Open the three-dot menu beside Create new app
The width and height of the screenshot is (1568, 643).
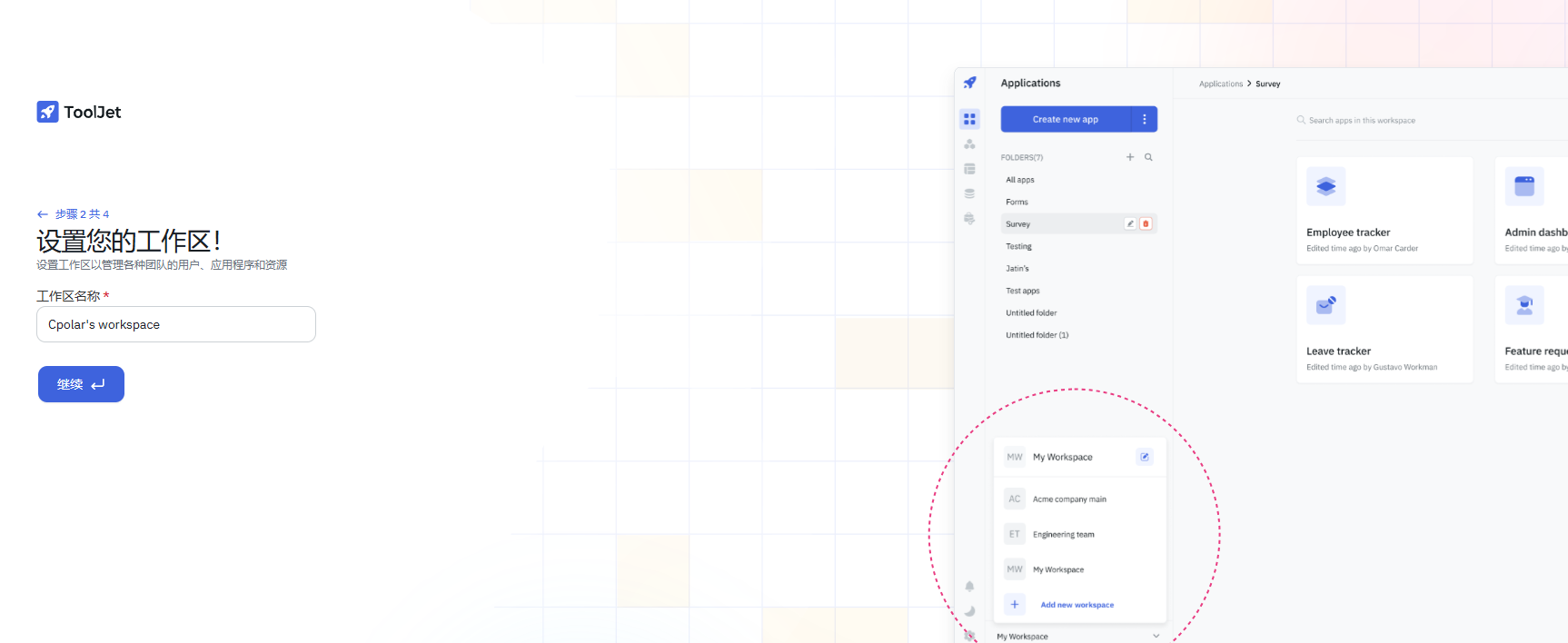(x=1144, y=119)
